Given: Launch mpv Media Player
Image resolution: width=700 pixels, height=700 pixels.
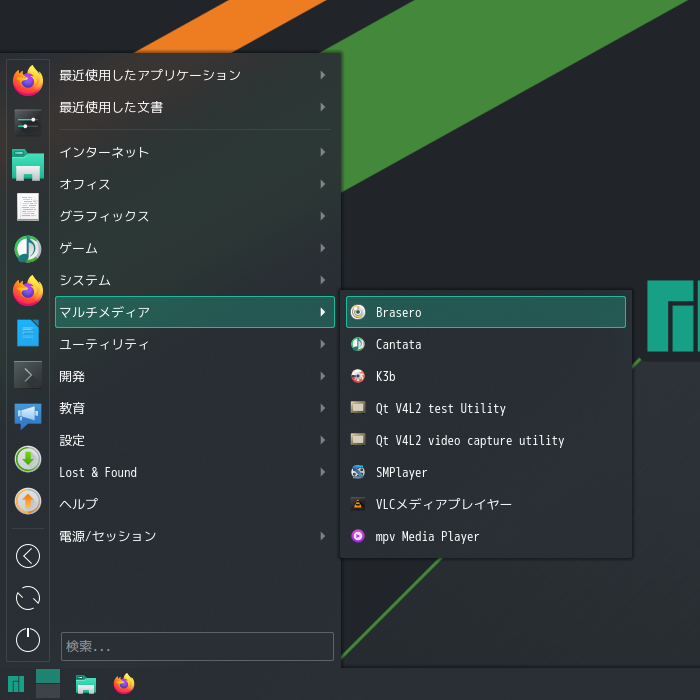Looking at the screenshot, I should [x=486, y=536].
